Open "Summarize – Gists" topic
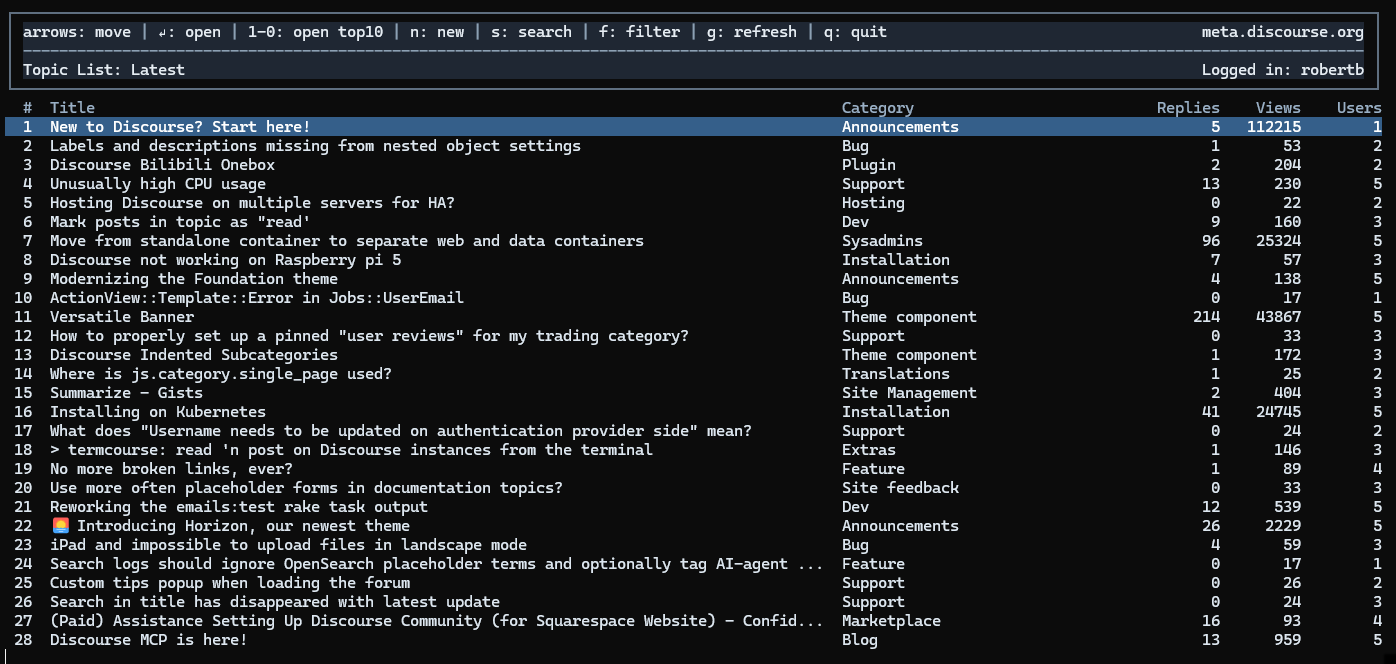Viewport: 1396px width, 664px height. (x=126, y=393)
